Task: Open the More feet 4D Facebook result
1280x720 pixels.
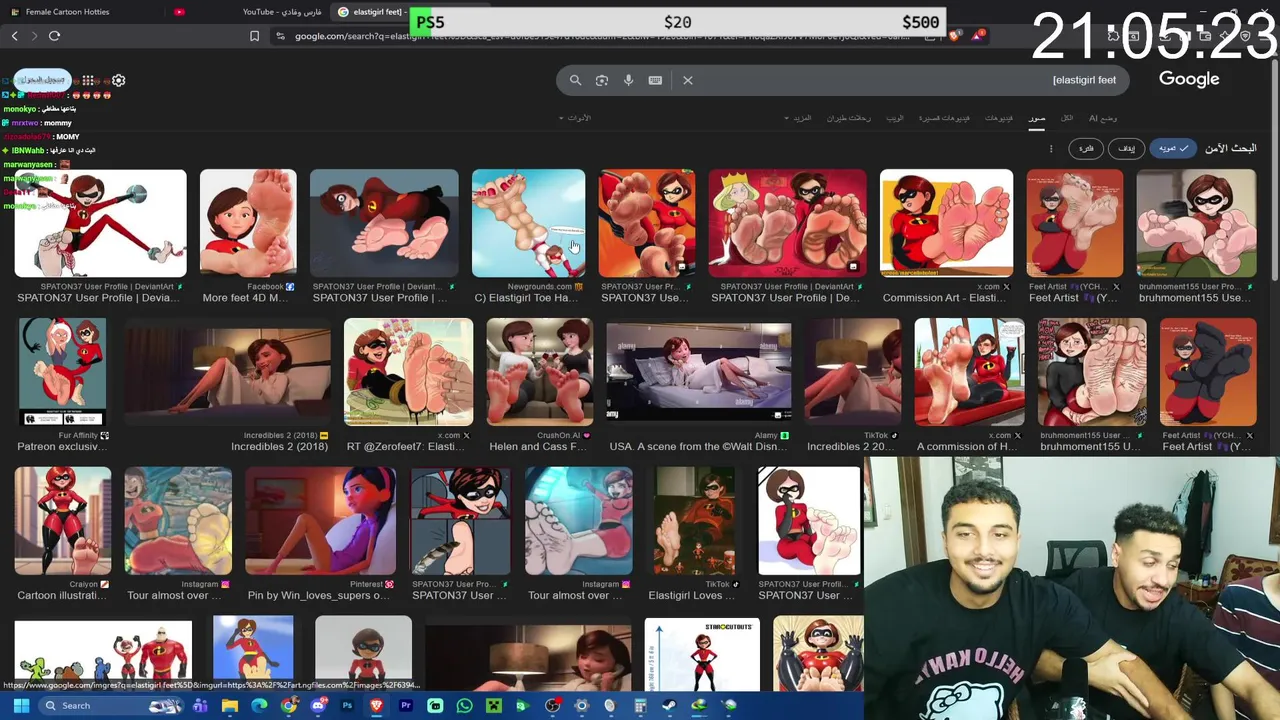Action: click(248, 223)
